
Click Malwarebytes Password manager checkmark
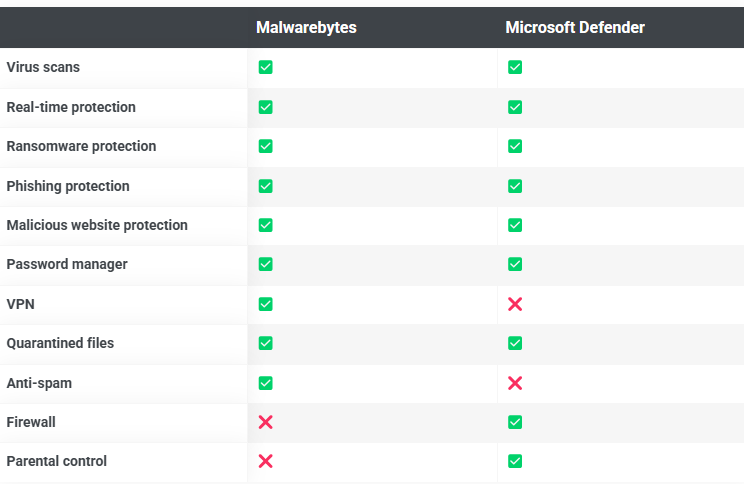[x=265, y=264]
